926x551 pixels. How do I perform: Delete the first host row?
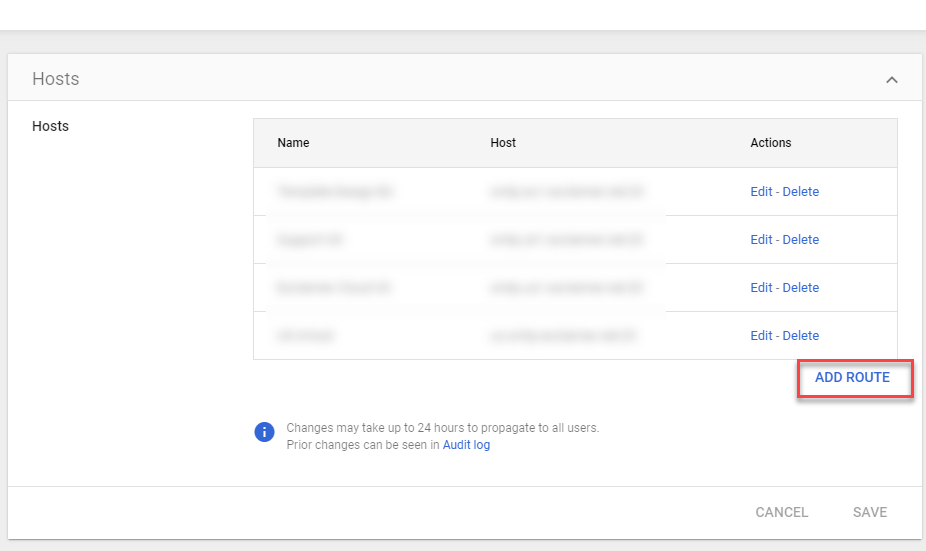pos(800,192)
